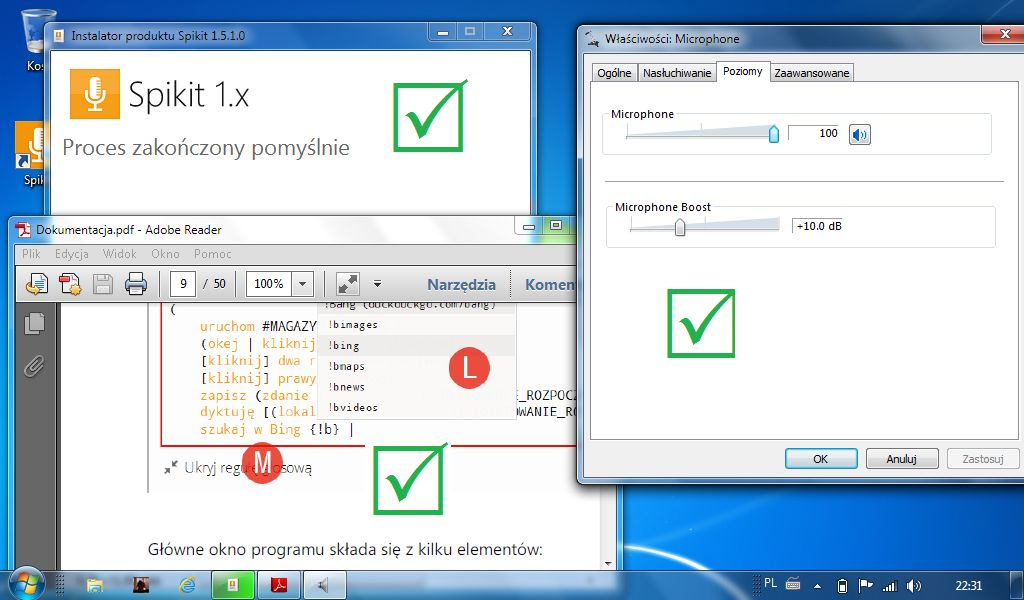Click the convert PDF icon in Adobe Reader toolbar
The height and width of the screenshot is (600, 1024).
pos(37,284)
